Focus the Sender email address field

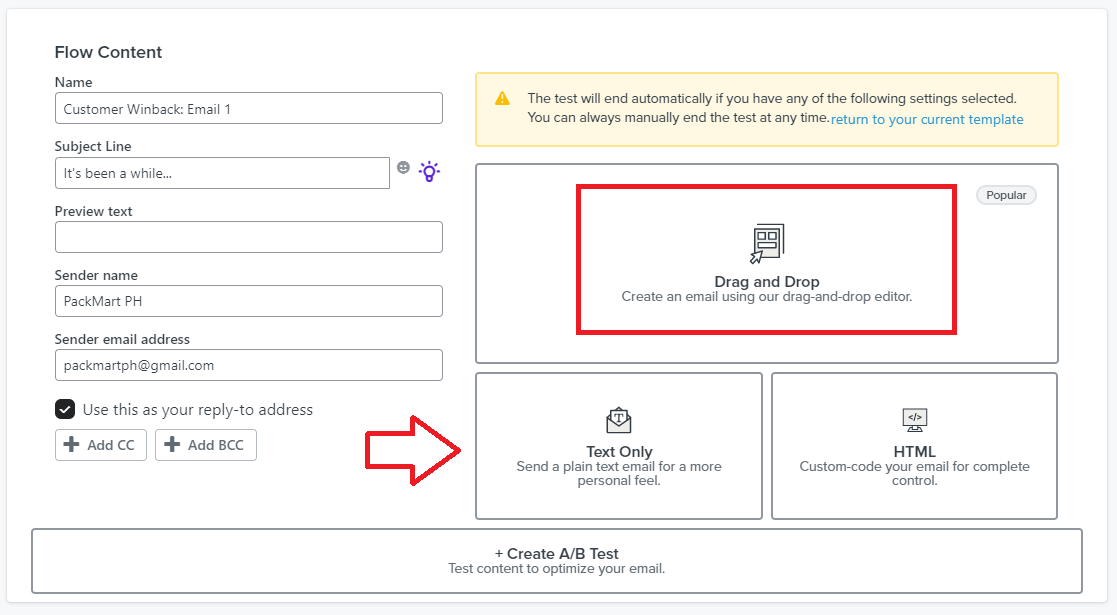tap(249, 365)
